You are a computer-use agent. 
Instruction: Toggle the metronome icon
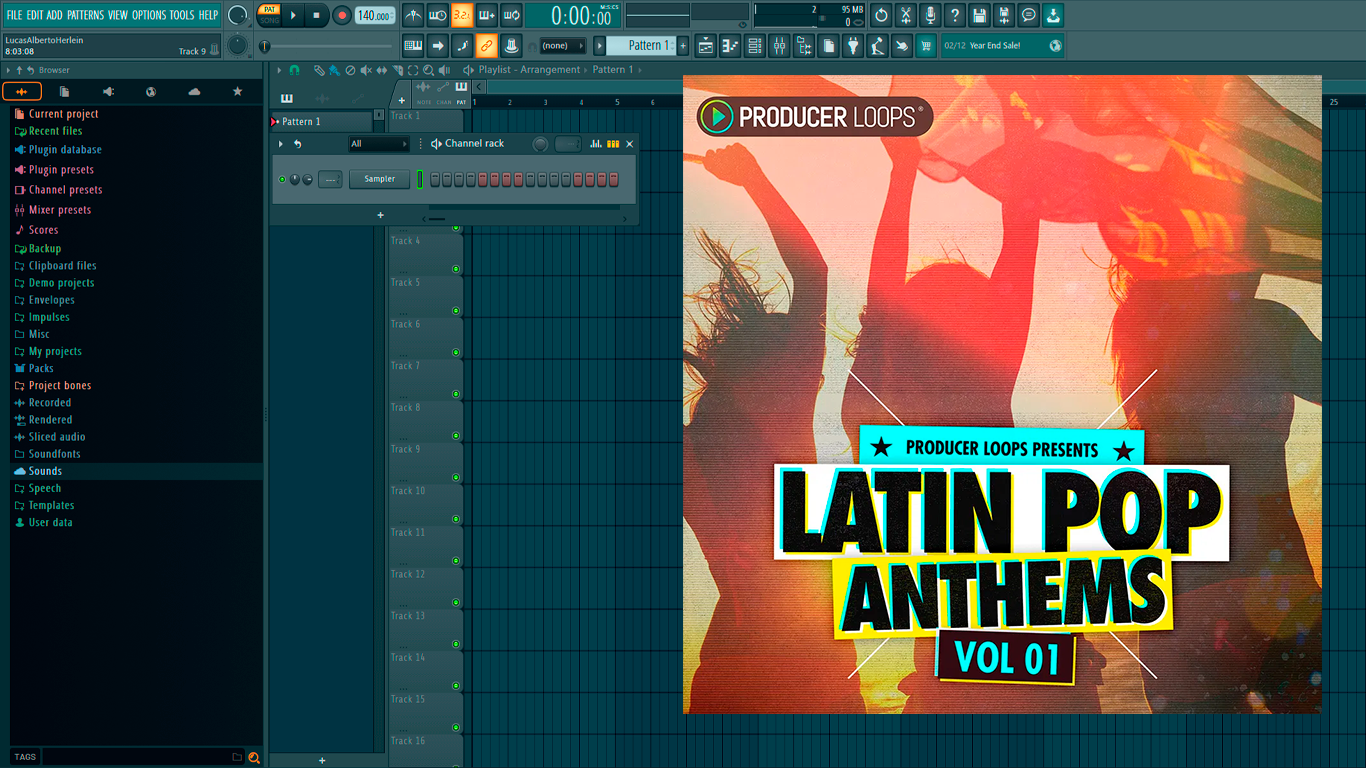[413, 15]
